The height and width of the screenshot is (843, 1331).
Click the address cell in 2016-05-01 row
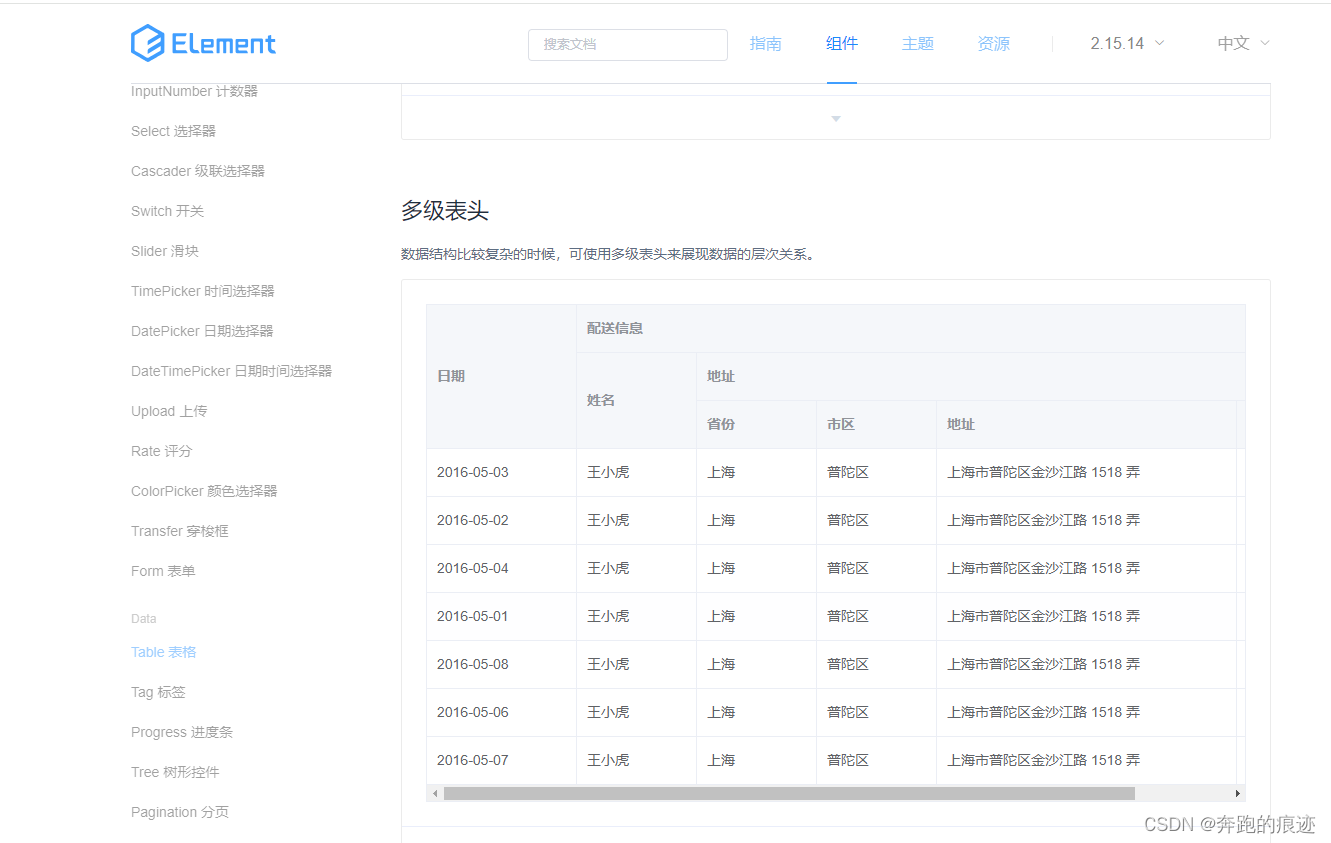(1086, 616)
